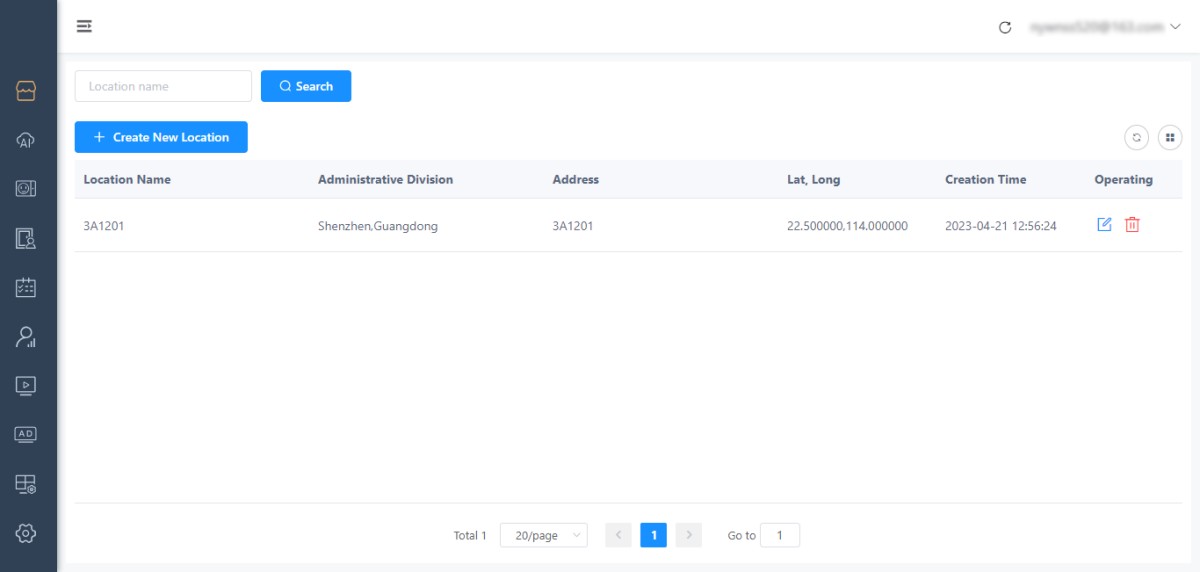Edit the 3A1201 location entry
Viewport: 1200px width, 572px height.
pyautogui.click(x=1104, y=225)
